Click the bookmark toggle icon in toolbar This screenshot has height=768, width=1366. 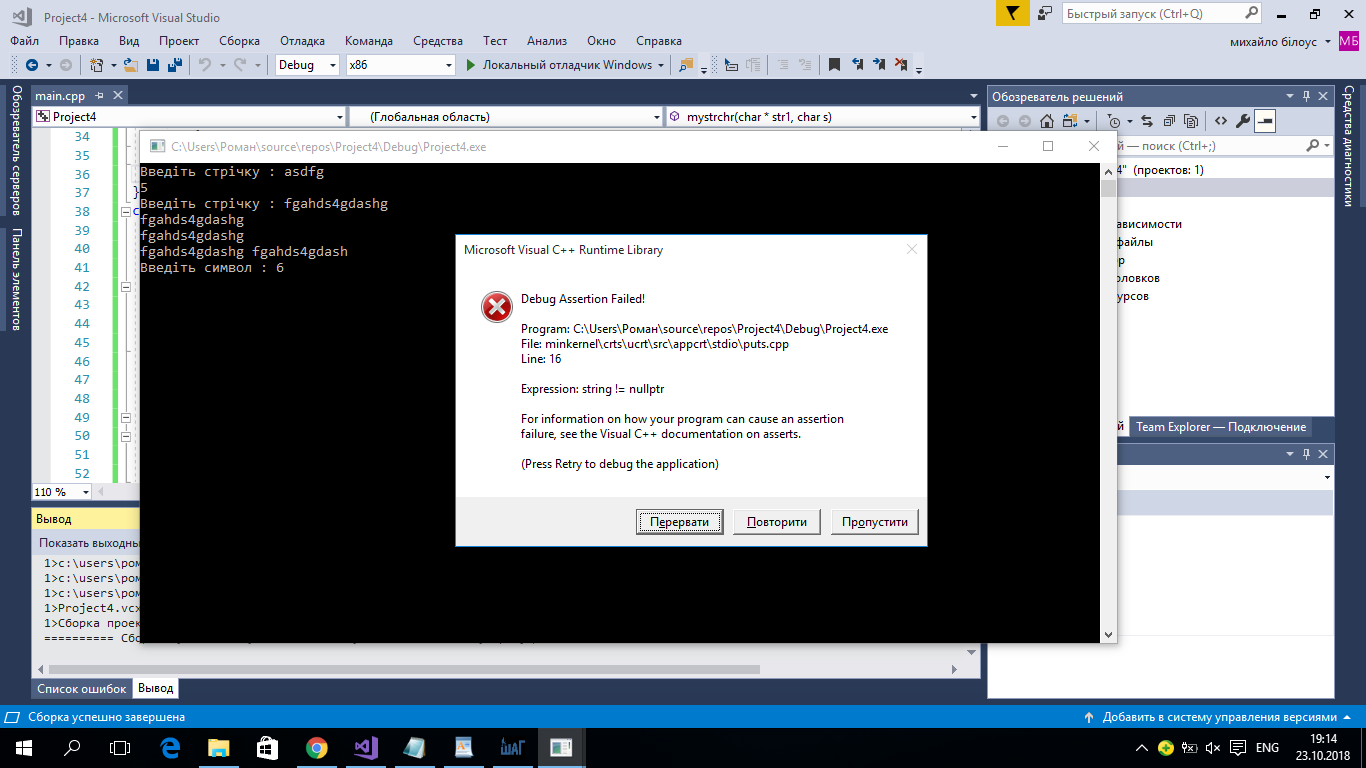pos(834,65)
